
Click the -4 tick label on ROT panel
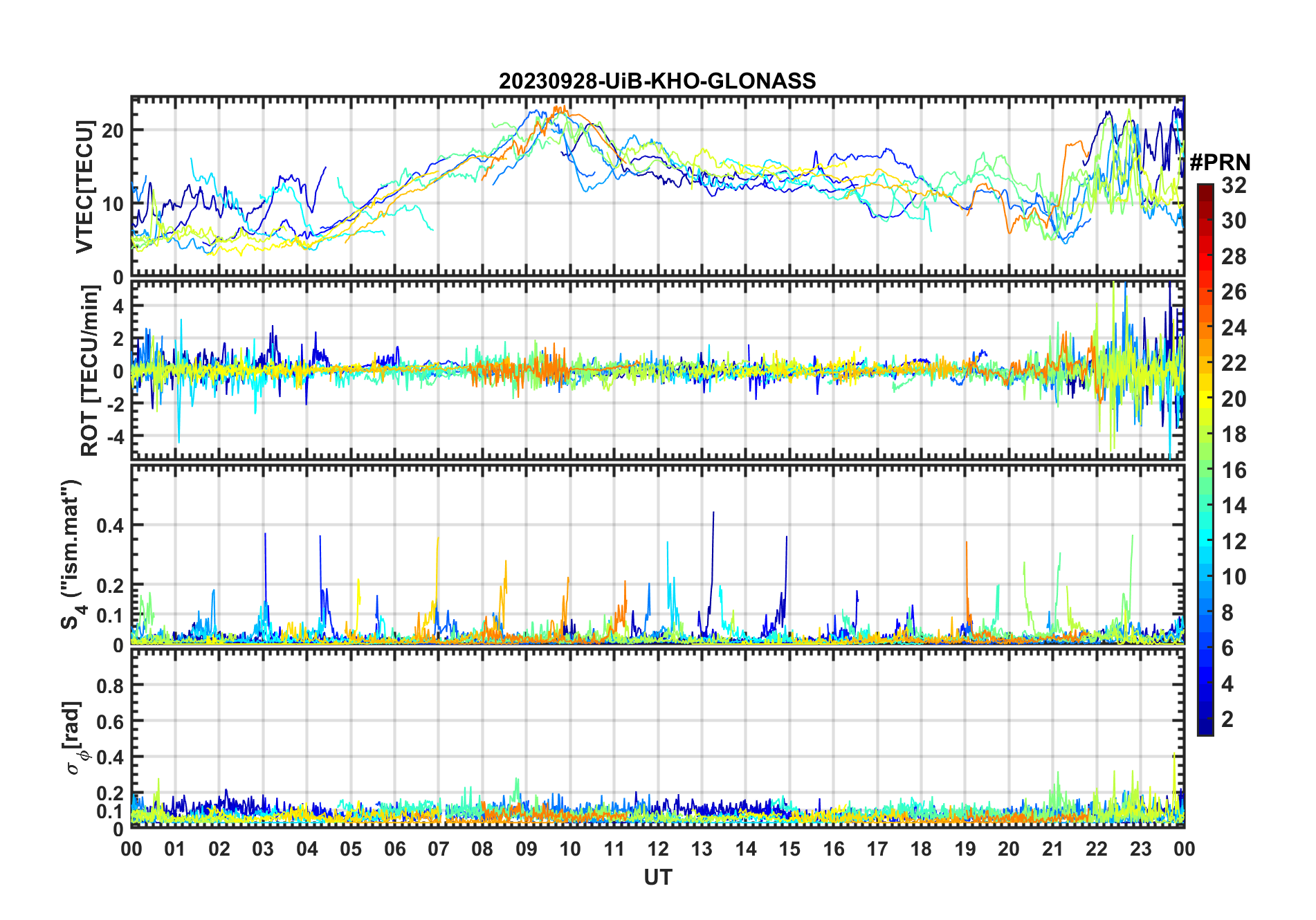(110, 437)
